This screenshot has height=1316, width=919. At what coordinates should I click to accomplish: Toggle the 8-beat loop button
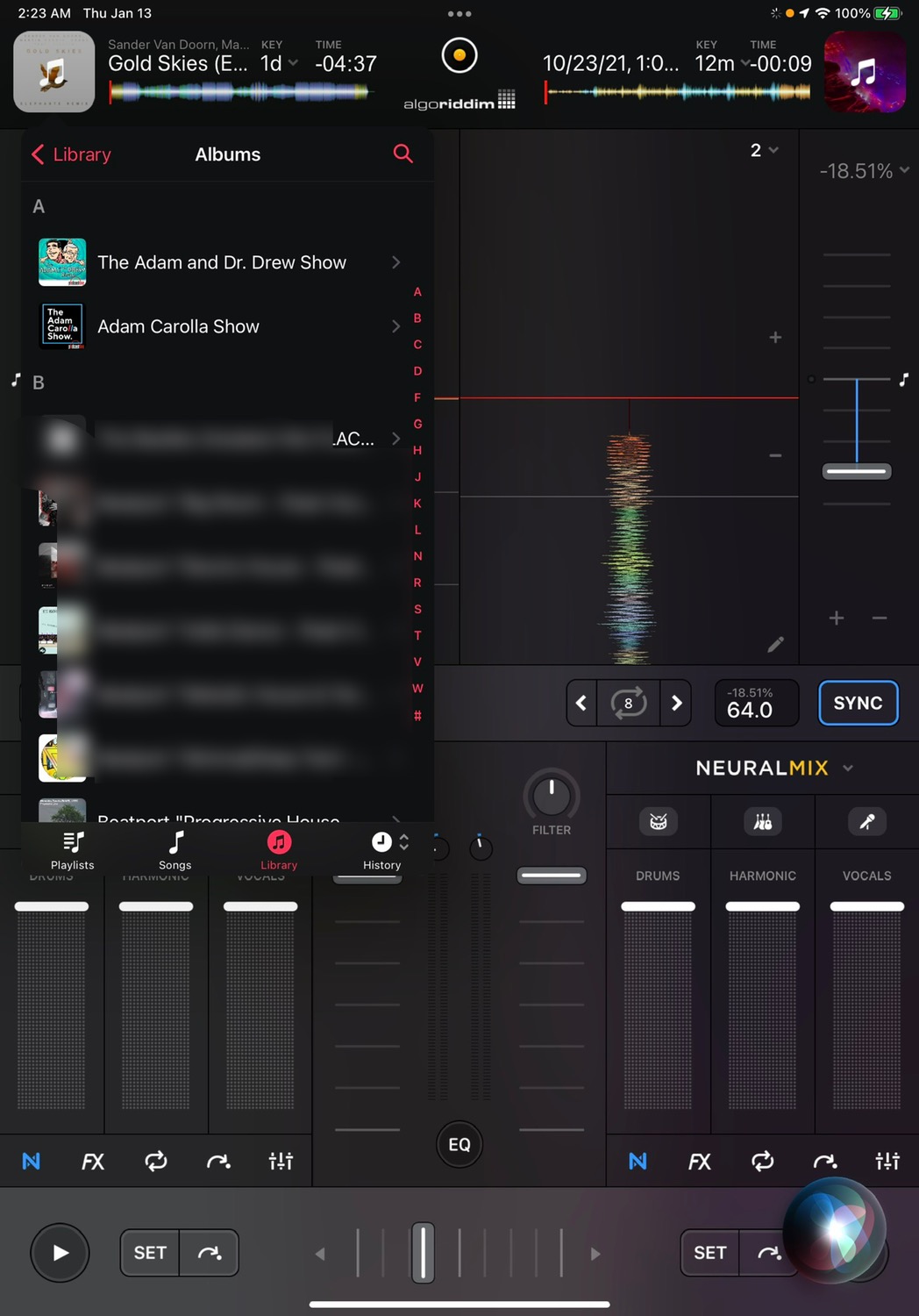click(629, 703)
